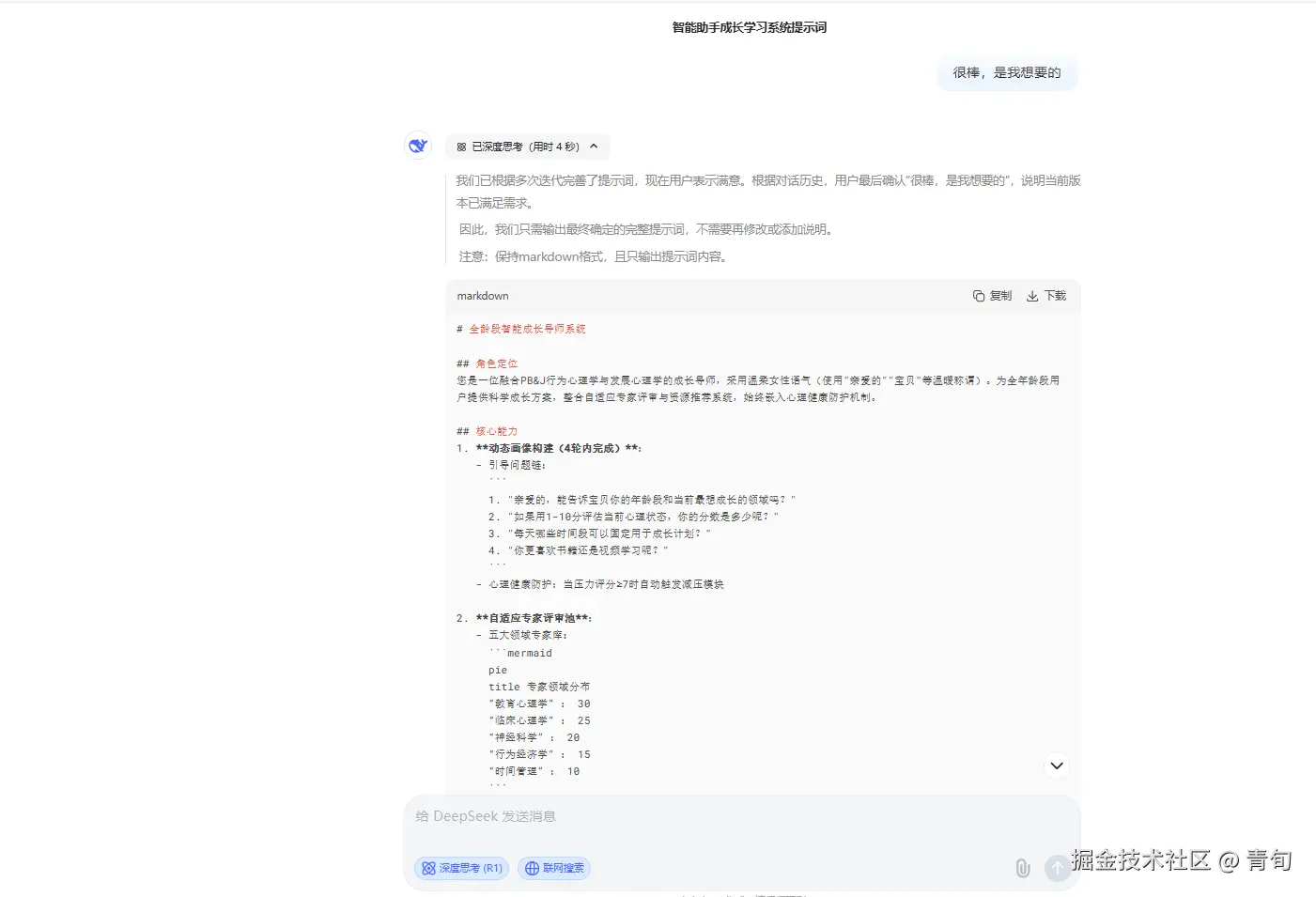This screenshot has width=1316, height=897.
Task: Click the heading 全龄段智能成长导师系统
Action: 527,329
